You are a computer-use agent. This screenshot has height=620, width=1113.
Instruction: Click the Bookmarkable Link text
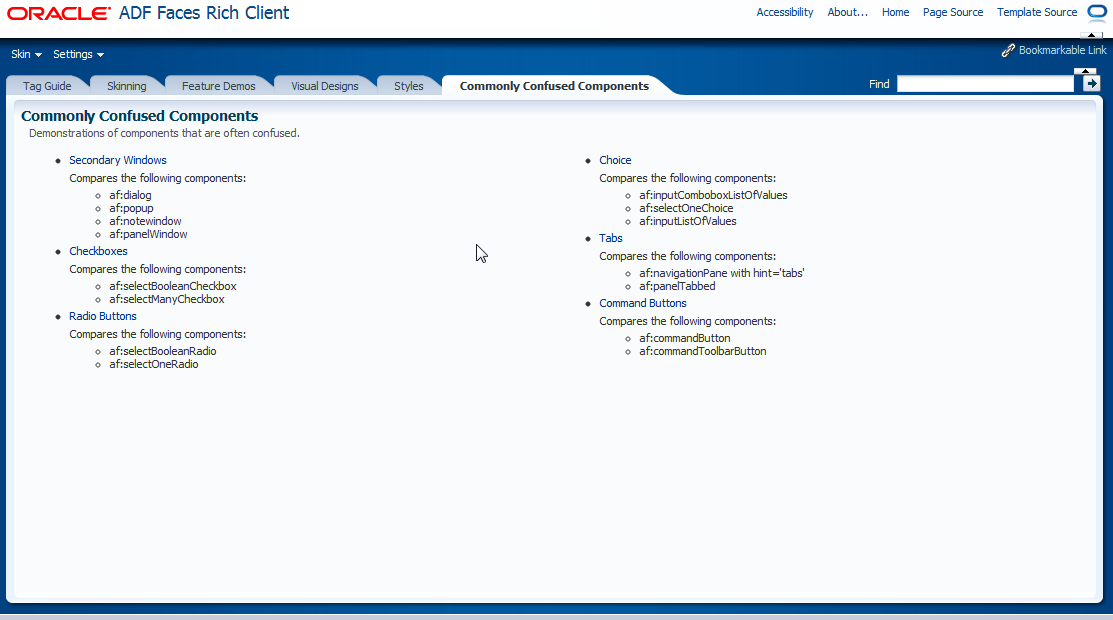tap(1062, 50)
